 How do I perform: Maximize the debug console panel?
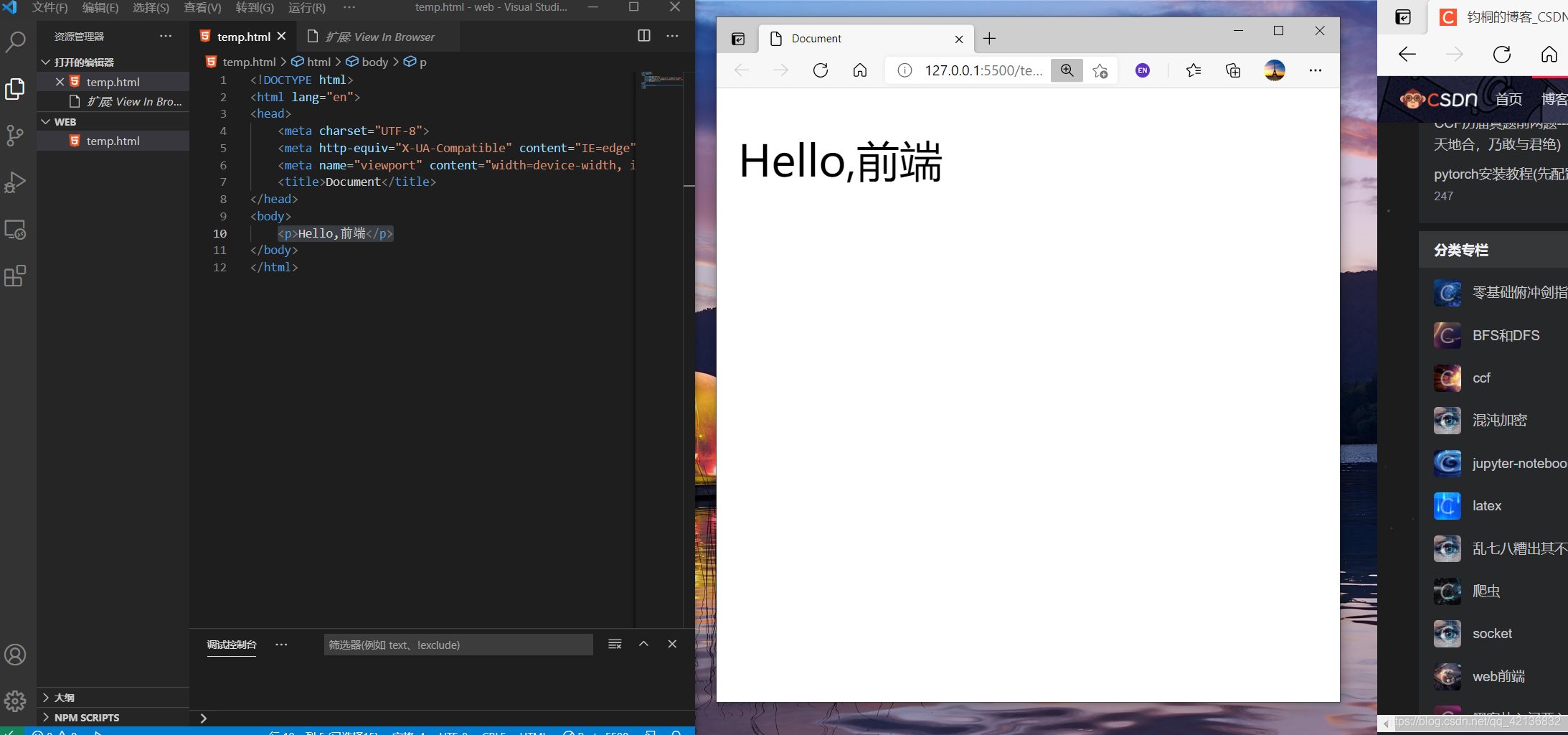(643, 644)
